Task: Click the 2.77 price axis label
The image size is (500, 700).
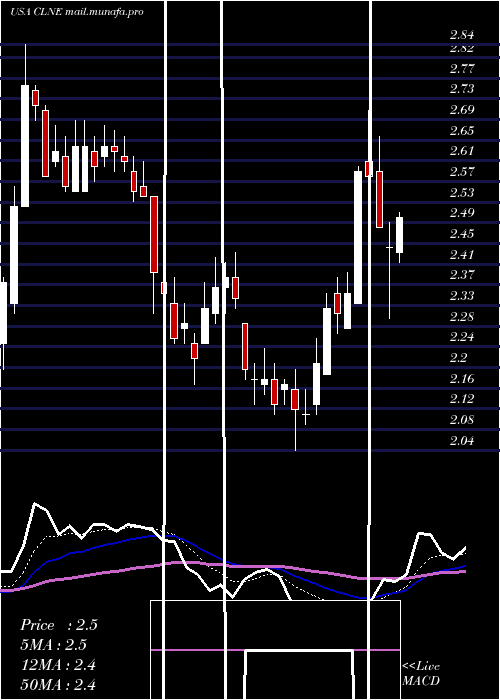Action: [462, 69]
